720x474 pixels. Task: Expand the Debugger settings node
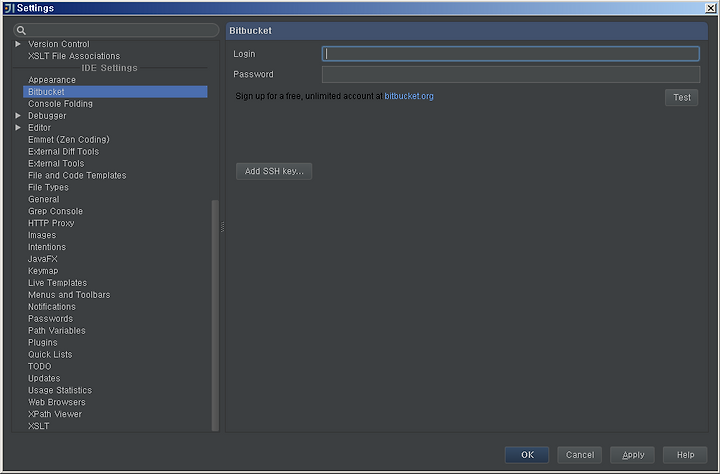(18, 116)
